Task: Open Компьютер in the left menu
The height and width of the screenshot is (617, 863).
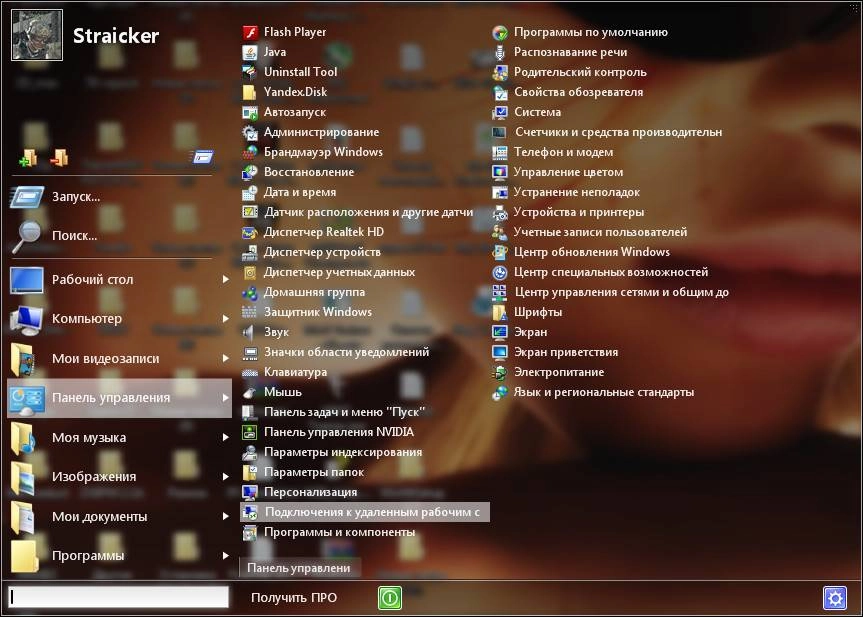Action: 119,319
